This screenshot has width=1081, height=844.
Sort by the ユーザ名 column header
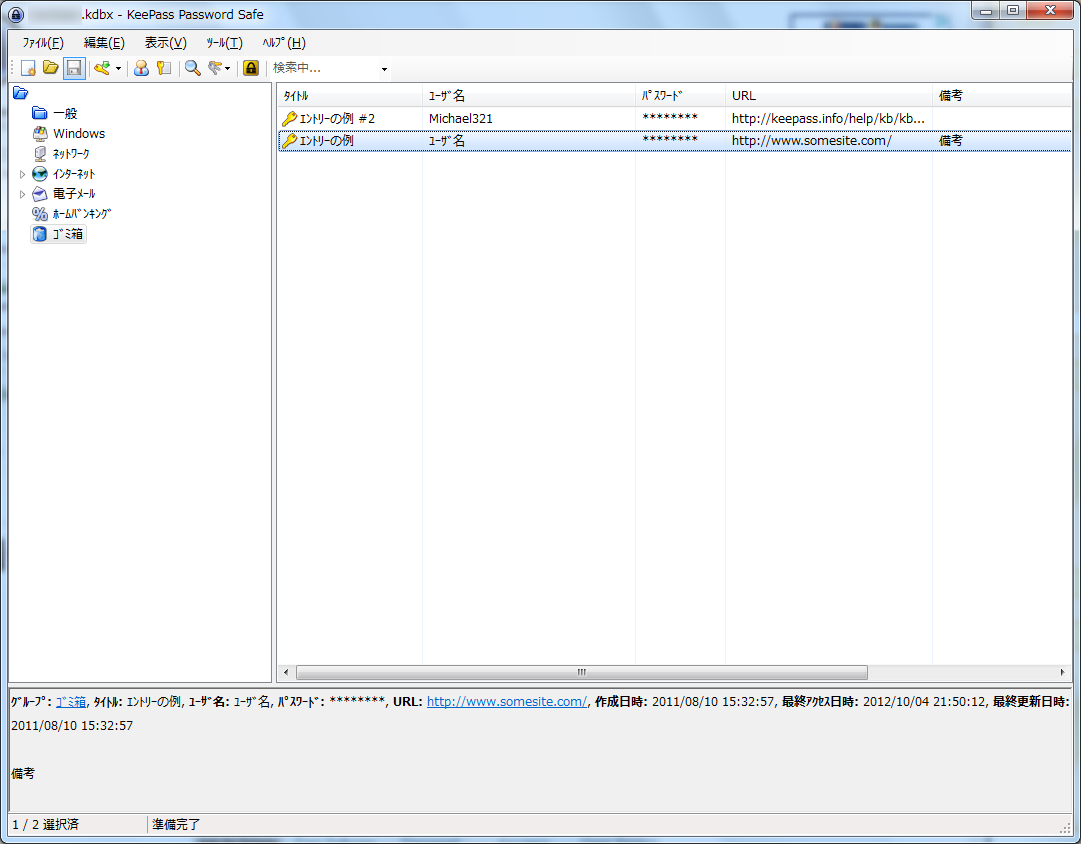click(529, 96)
